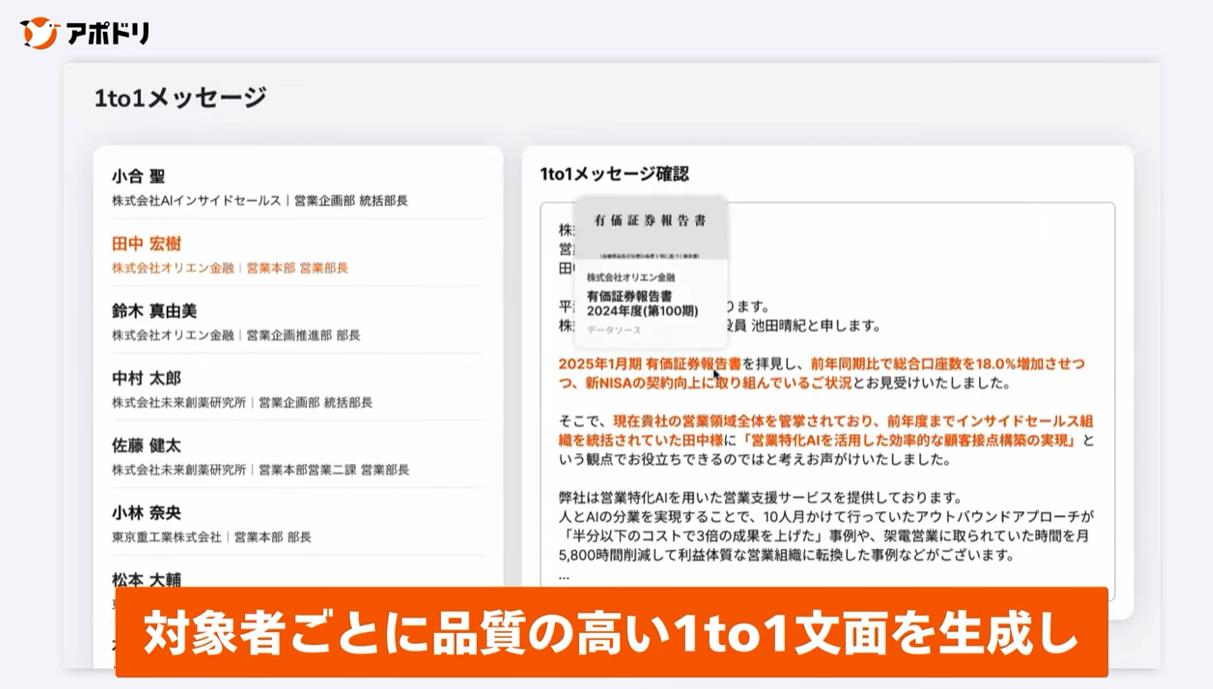Click 有価証券報告書 2024年度(第100期) title in popup

(x=642, y=304)
